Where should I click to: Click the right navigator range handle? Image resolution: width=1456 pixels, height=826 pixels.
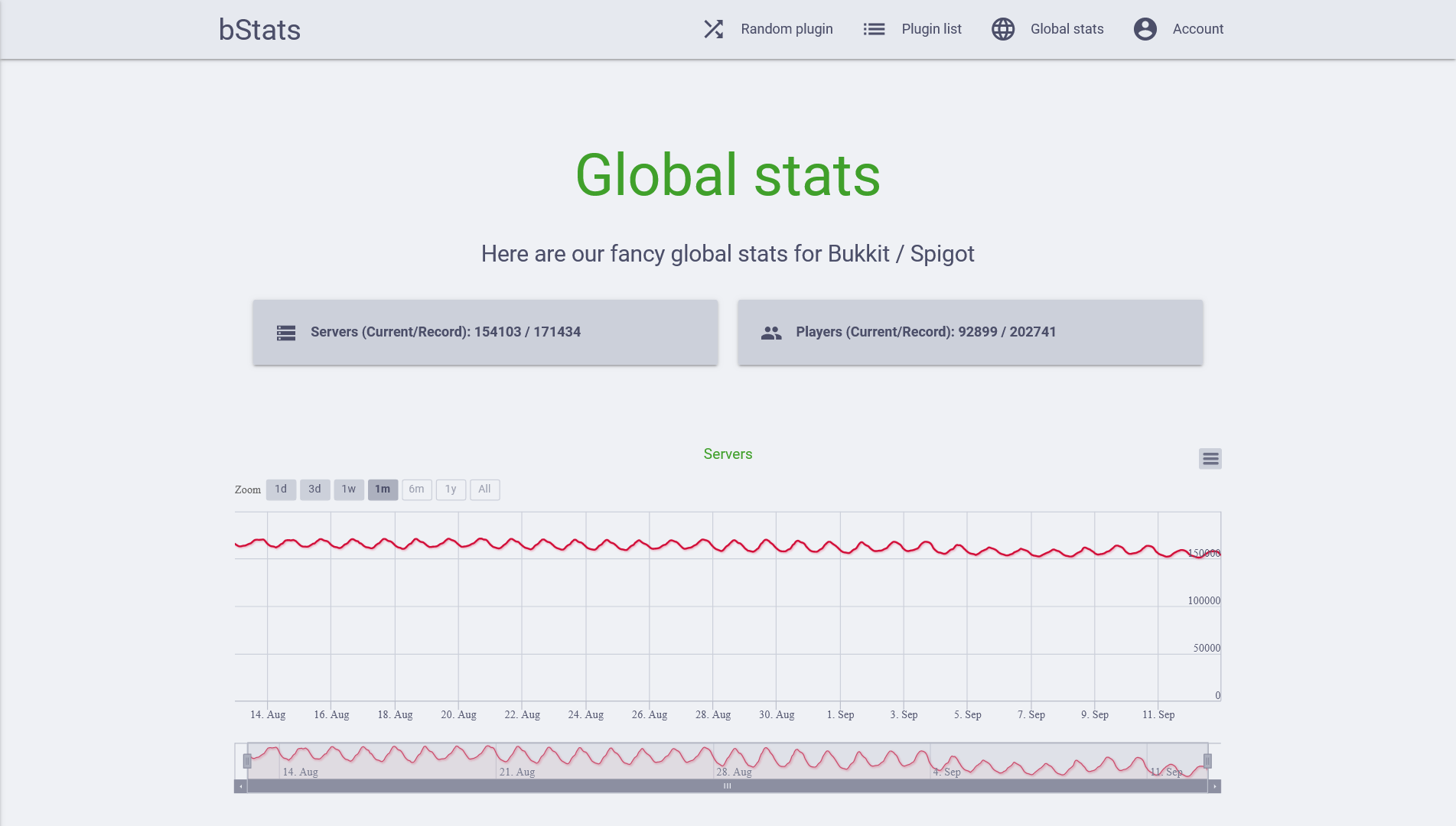[x=1207, y=761]
